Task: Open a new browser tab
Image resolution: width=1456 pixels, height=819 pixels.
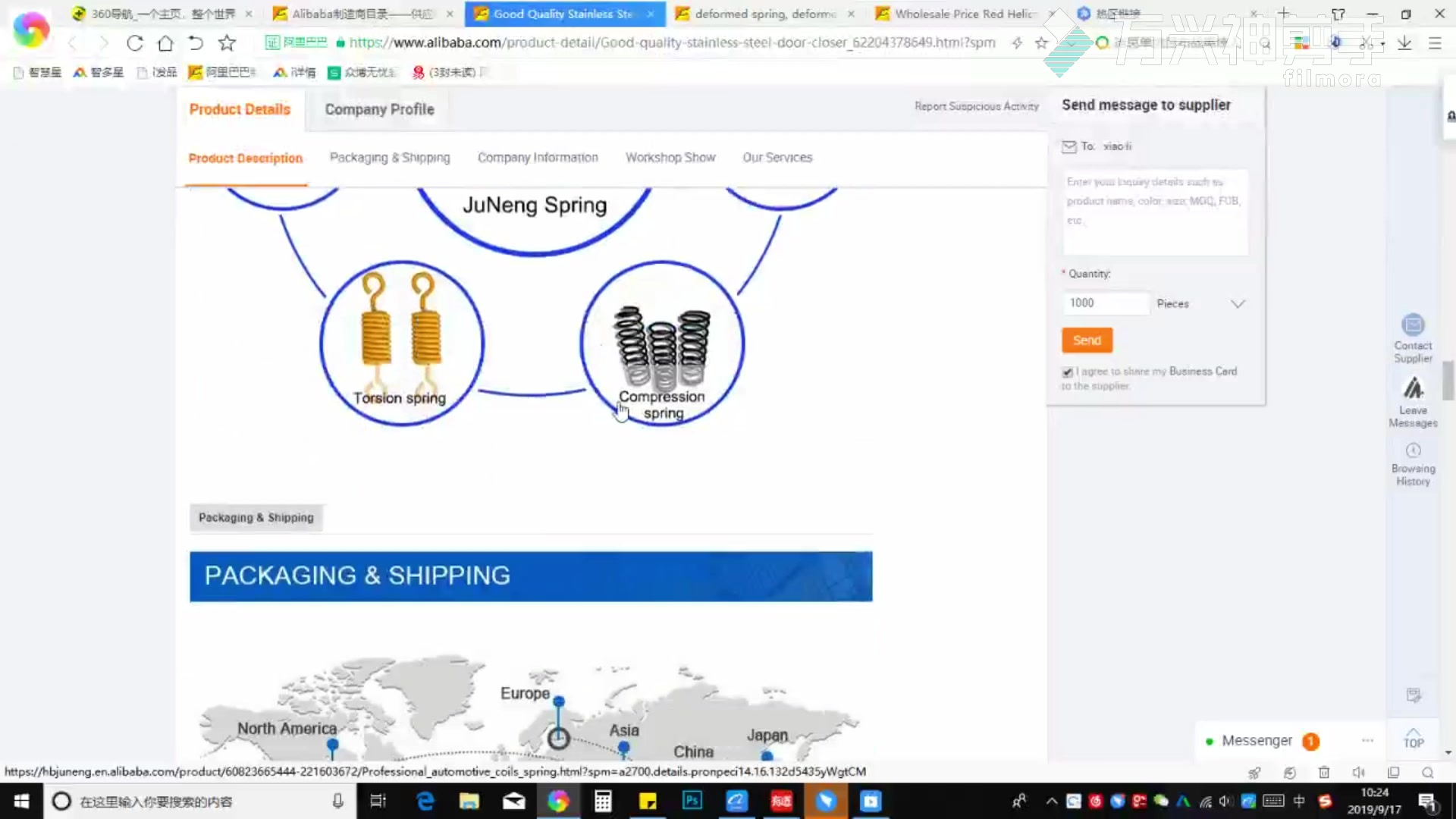Action: click(x=1283, y=13)
